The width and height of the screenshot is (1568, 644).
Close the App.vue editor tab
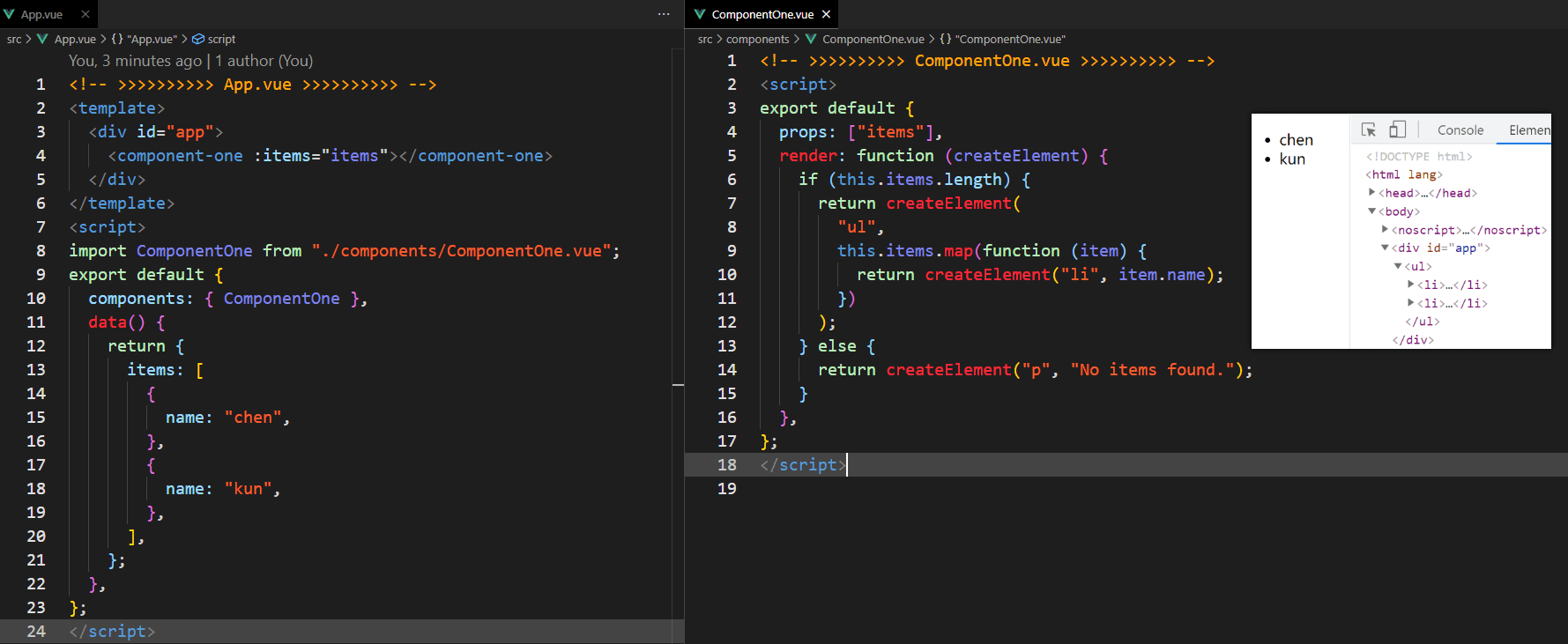[x=85, y=14]
